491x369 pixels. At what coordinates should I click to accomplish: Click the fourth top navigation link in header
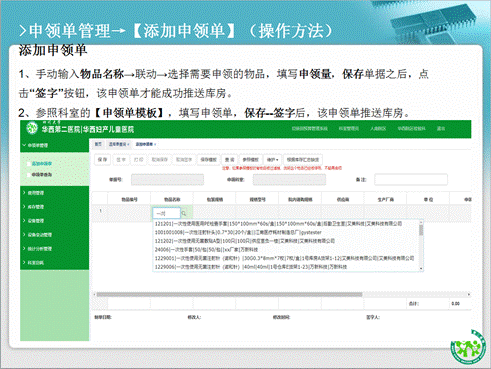[x=411, y=128]
